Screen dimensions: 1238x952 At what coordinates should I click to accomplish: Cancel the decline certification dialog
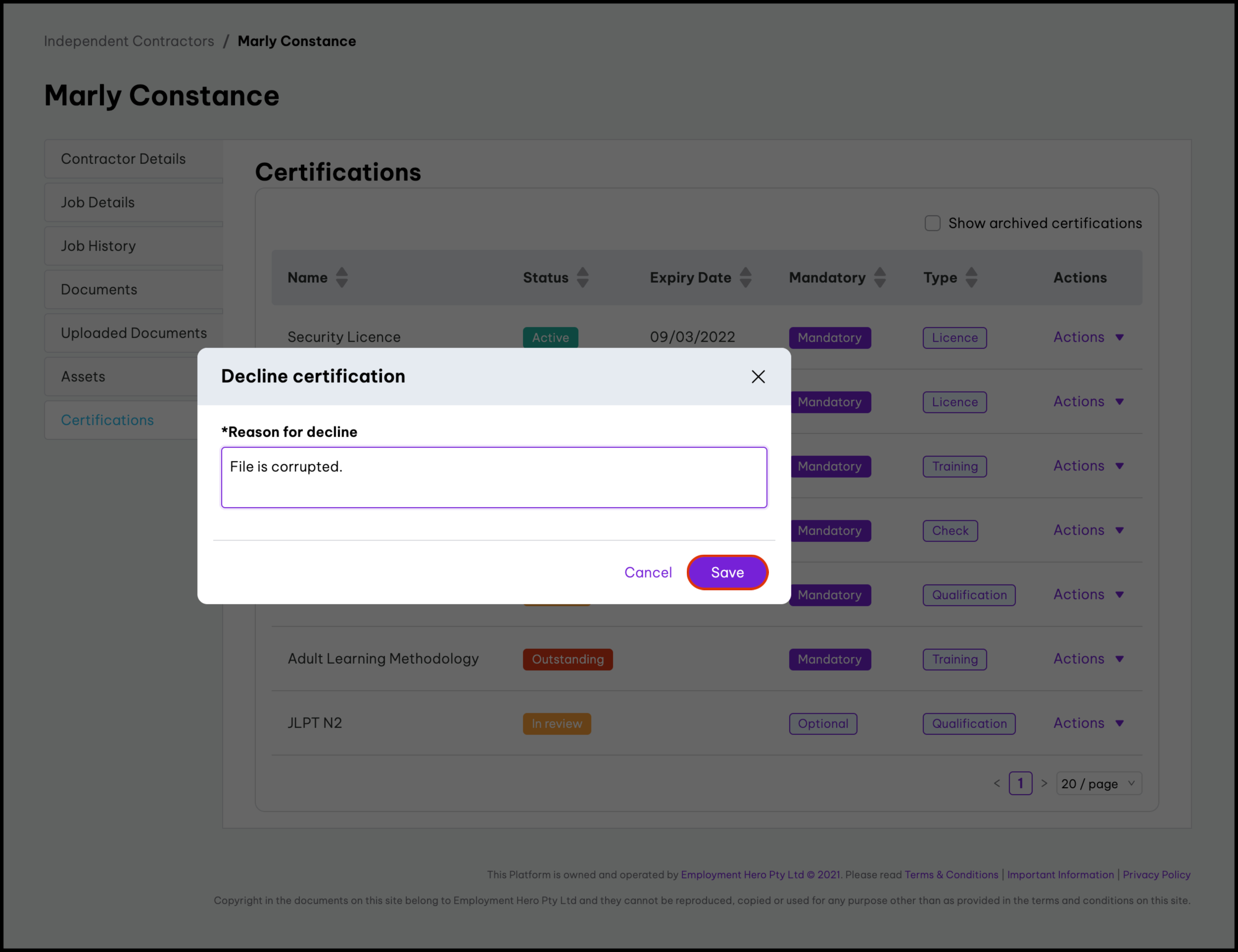tap(648, 572)
